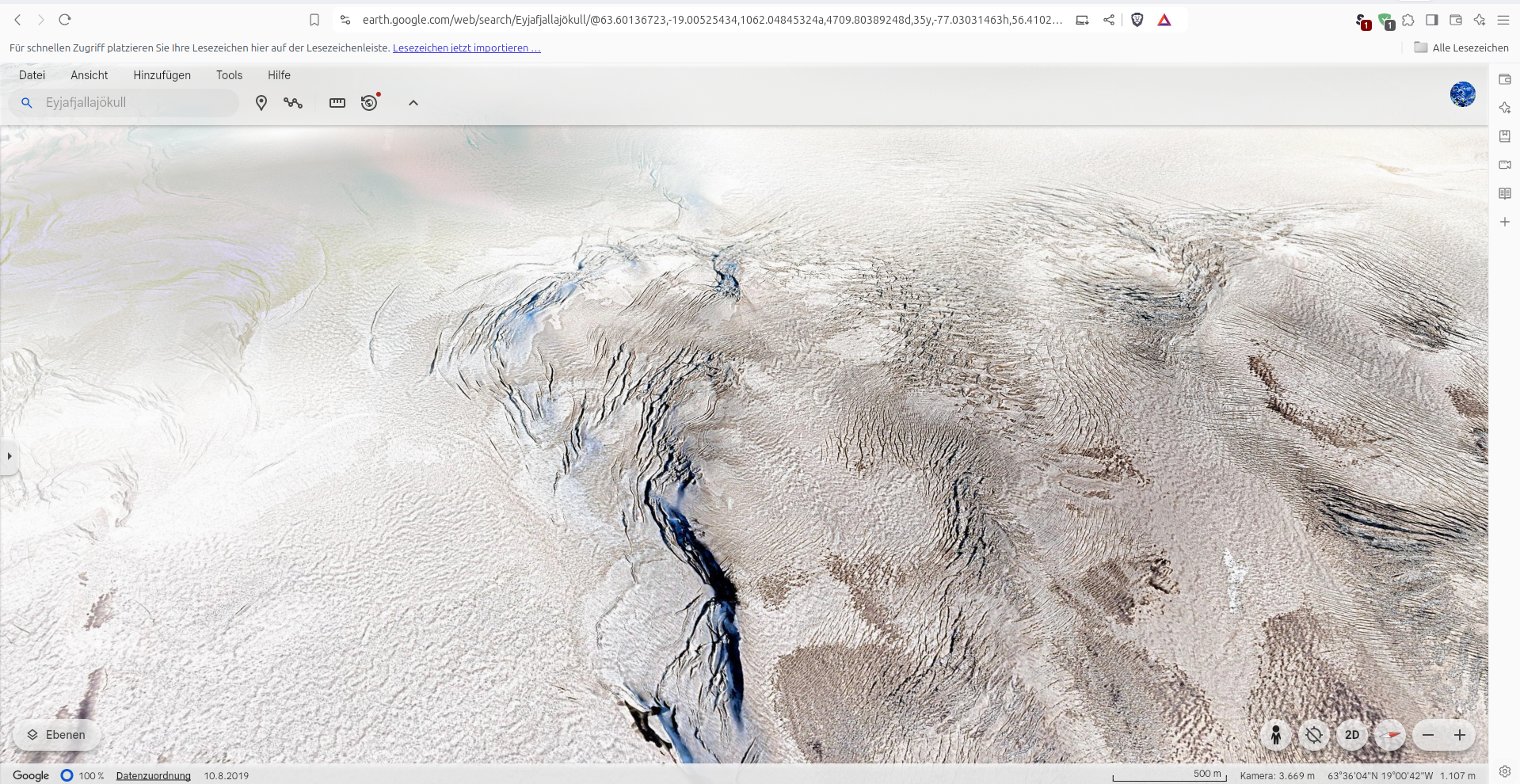Open the extensions puzzle menu
The image size is (1520, 784).
[1408, 20]
